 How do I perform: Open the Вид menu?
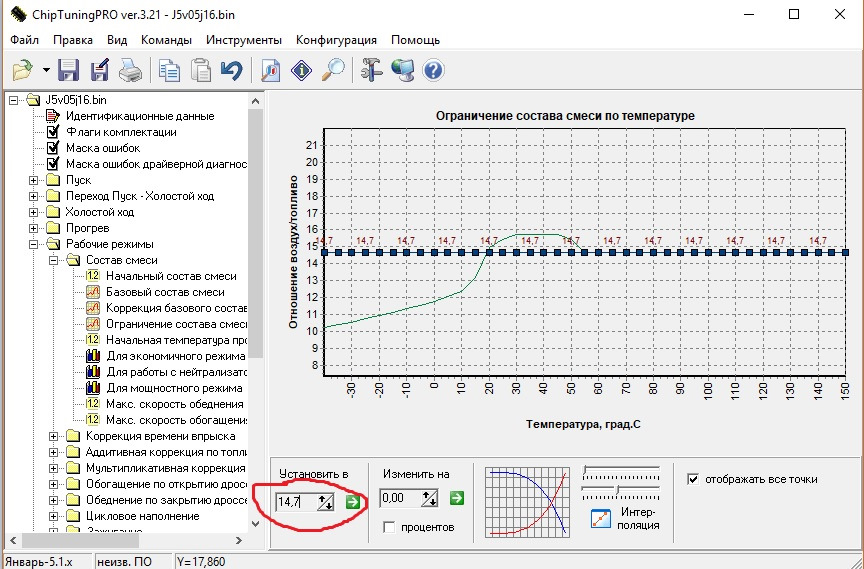117,40
